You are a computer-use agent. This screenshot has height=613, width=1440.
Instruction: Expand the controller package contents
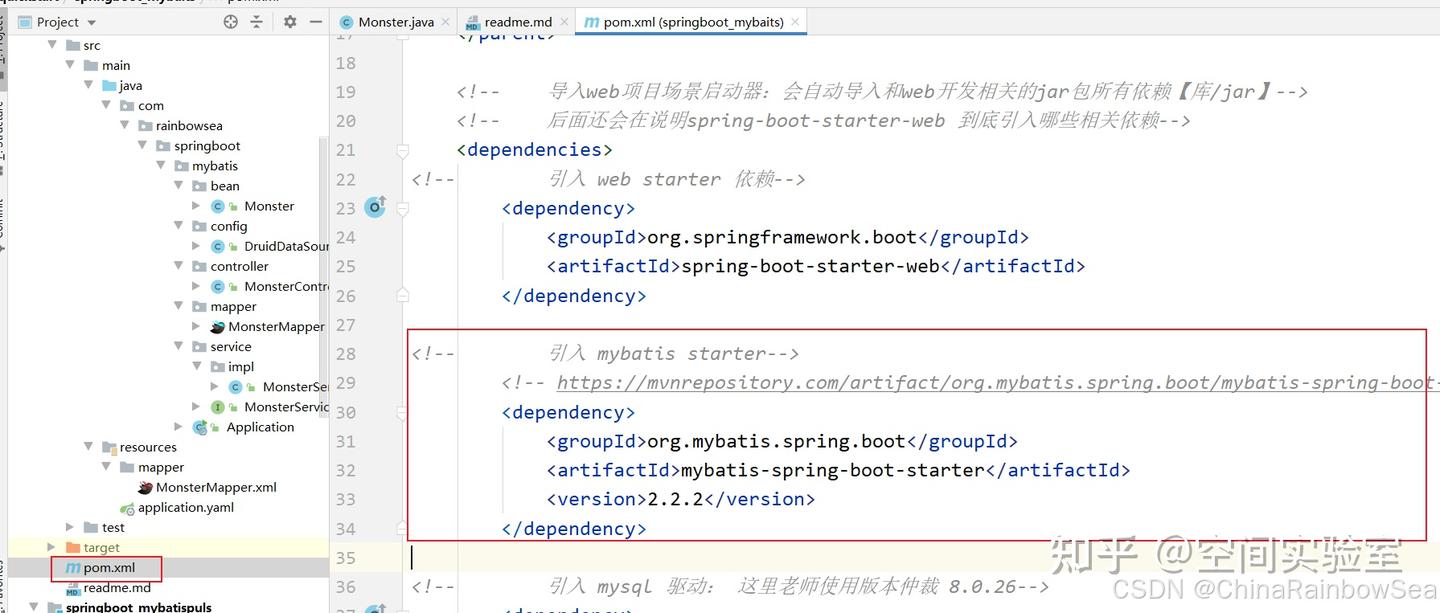click(x=178, y=266)
